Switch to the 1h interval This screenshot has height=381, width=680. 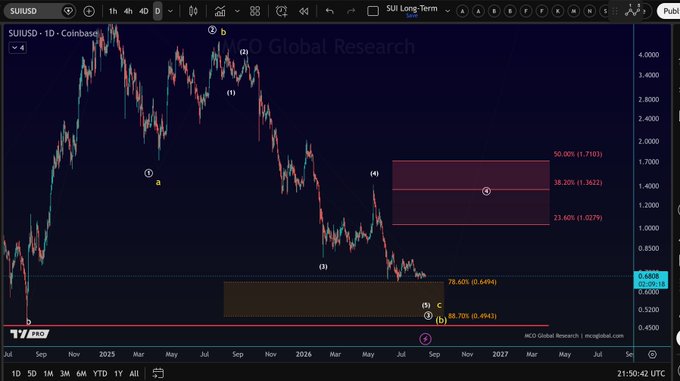113,11
